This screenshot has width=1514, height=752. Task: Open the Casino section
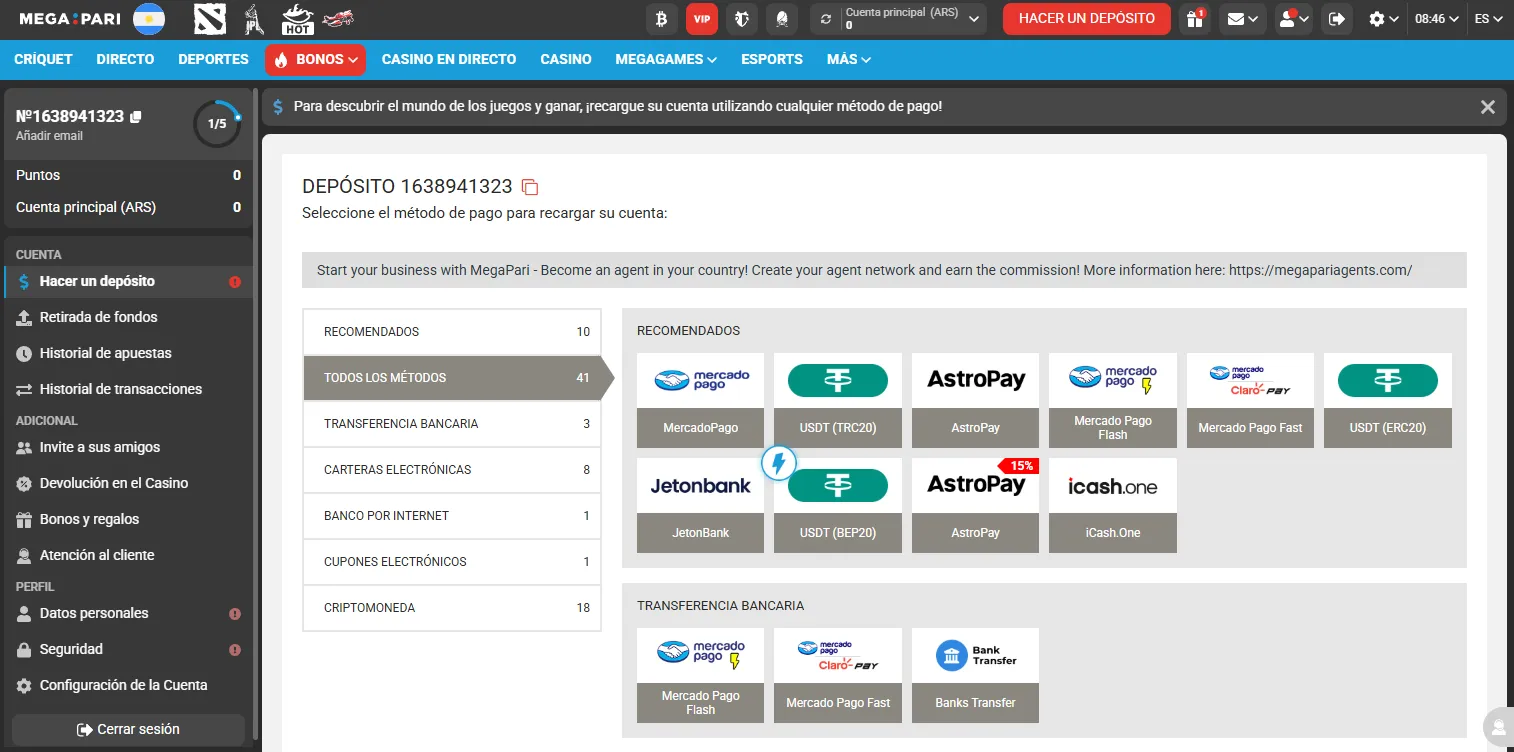[x=566, y=59]
